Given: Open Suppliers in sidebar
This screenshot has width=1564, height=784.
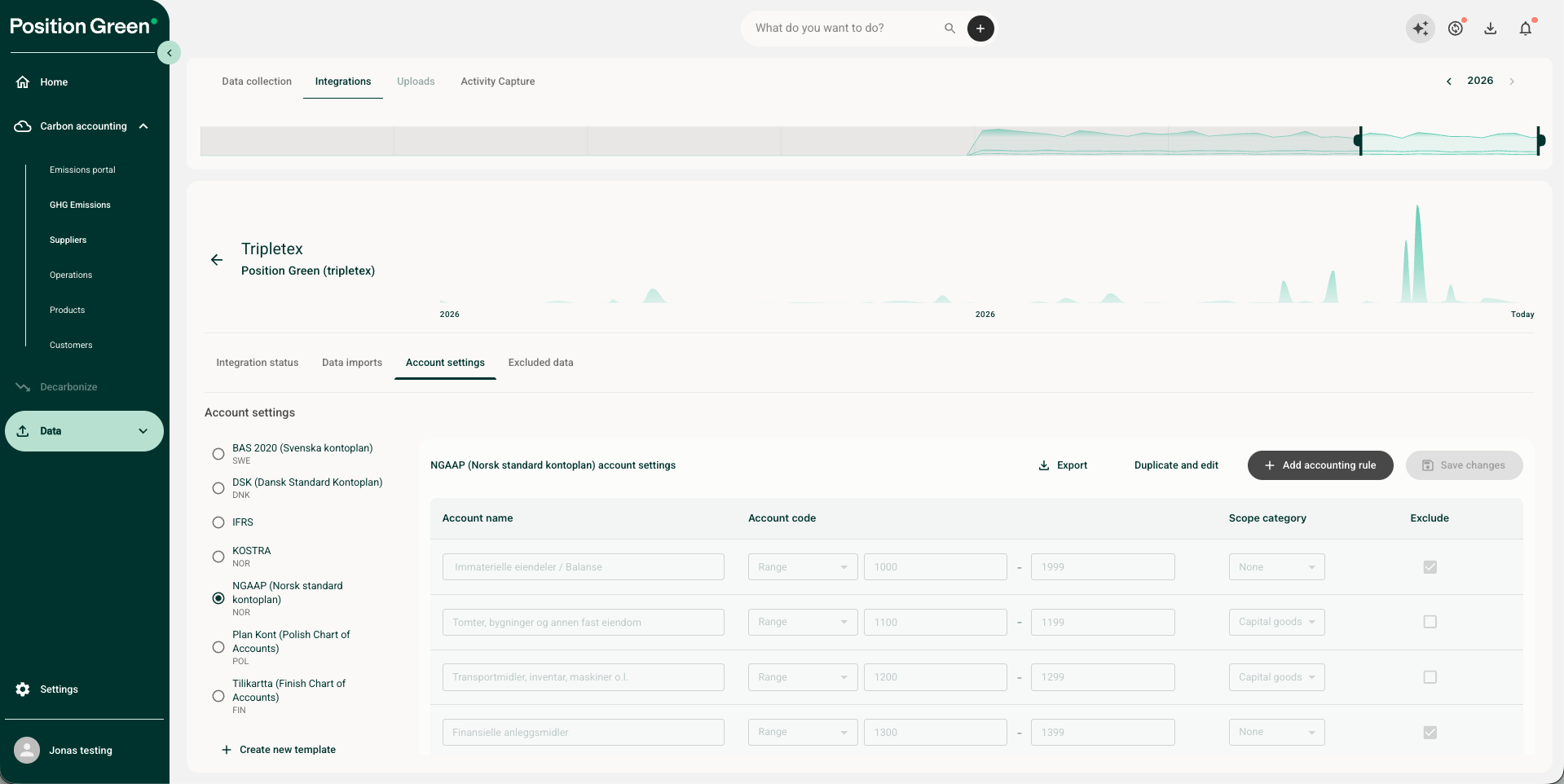Looking at the screenshot, I should 68,240.
